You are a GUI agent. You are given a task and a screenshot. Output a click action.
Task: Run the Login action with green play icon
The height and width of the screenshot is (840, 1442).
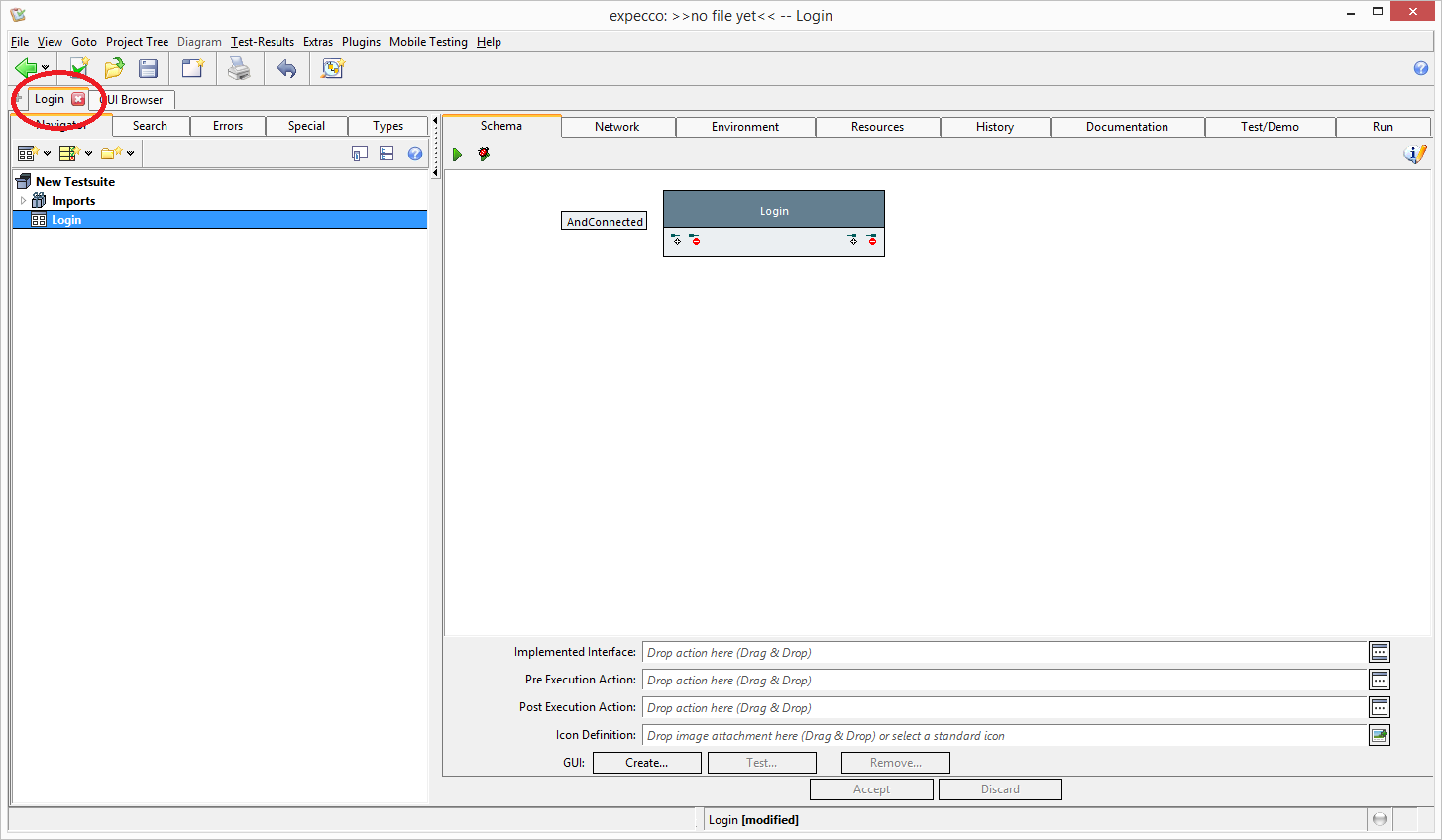(x=457, y=155)
